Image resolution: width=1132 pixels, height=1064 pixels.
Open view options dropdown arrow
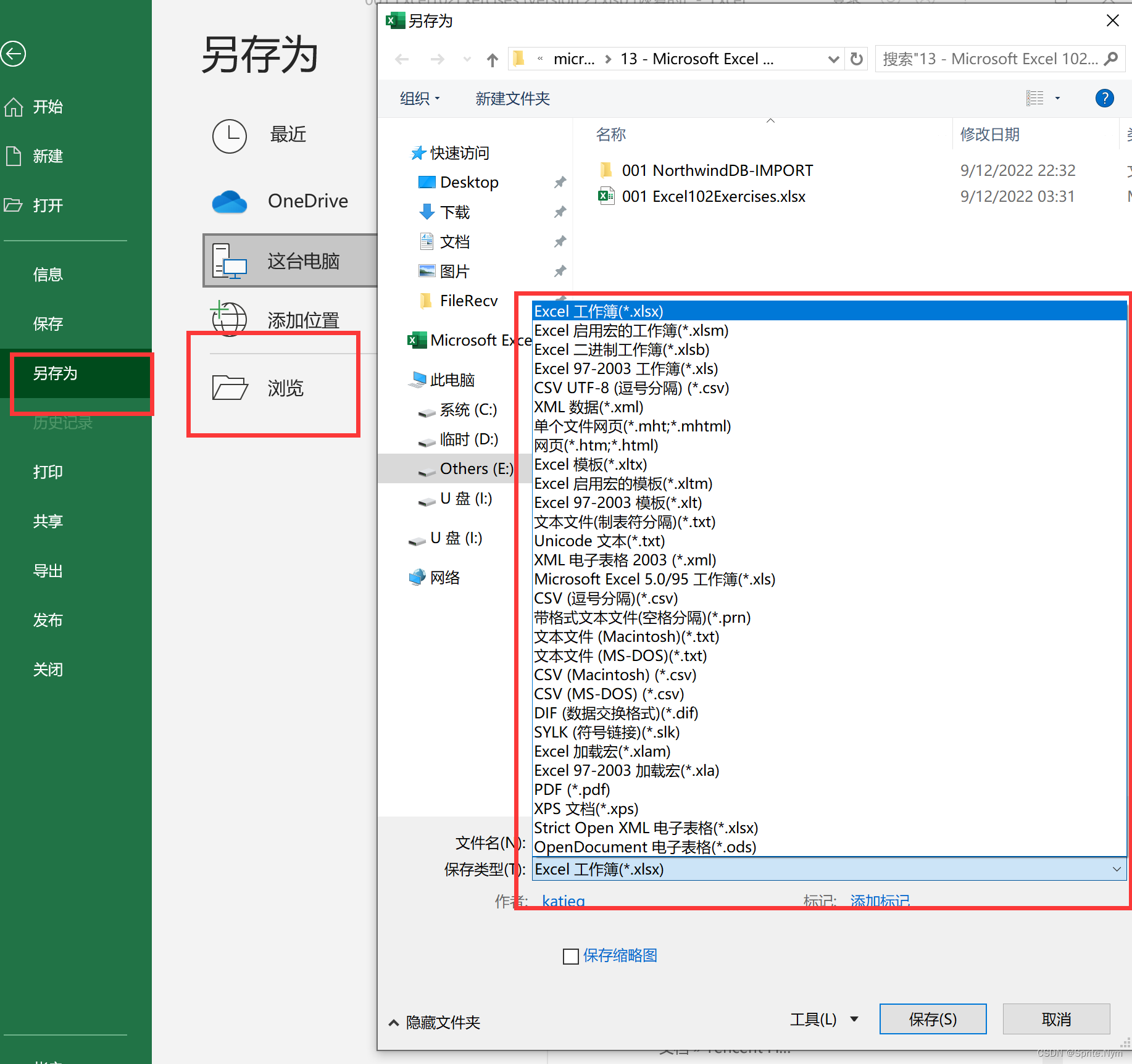pos(1057,98)
